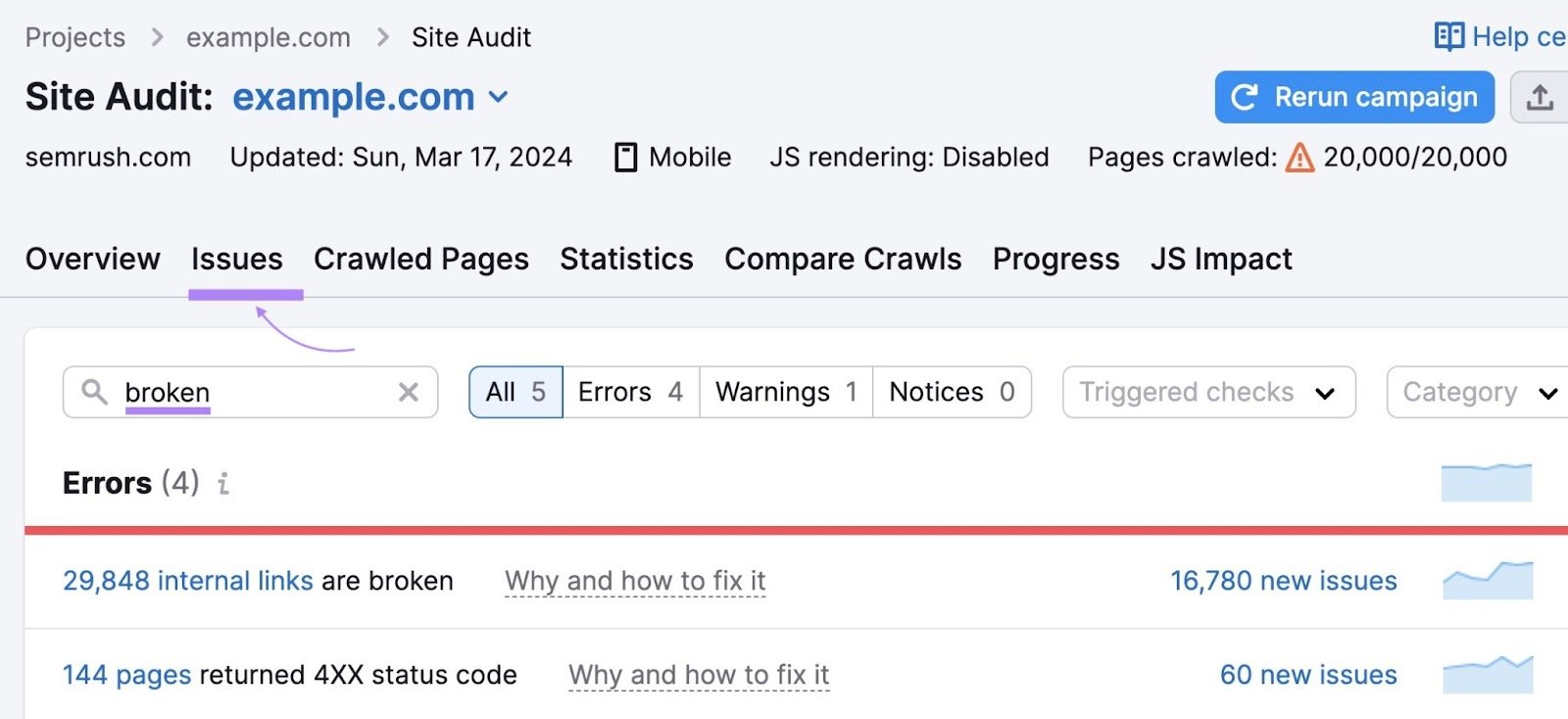The height and width of the screenshot is (719, 1568).
Task: Click the Errors info icon
Action: coord(223,484)
